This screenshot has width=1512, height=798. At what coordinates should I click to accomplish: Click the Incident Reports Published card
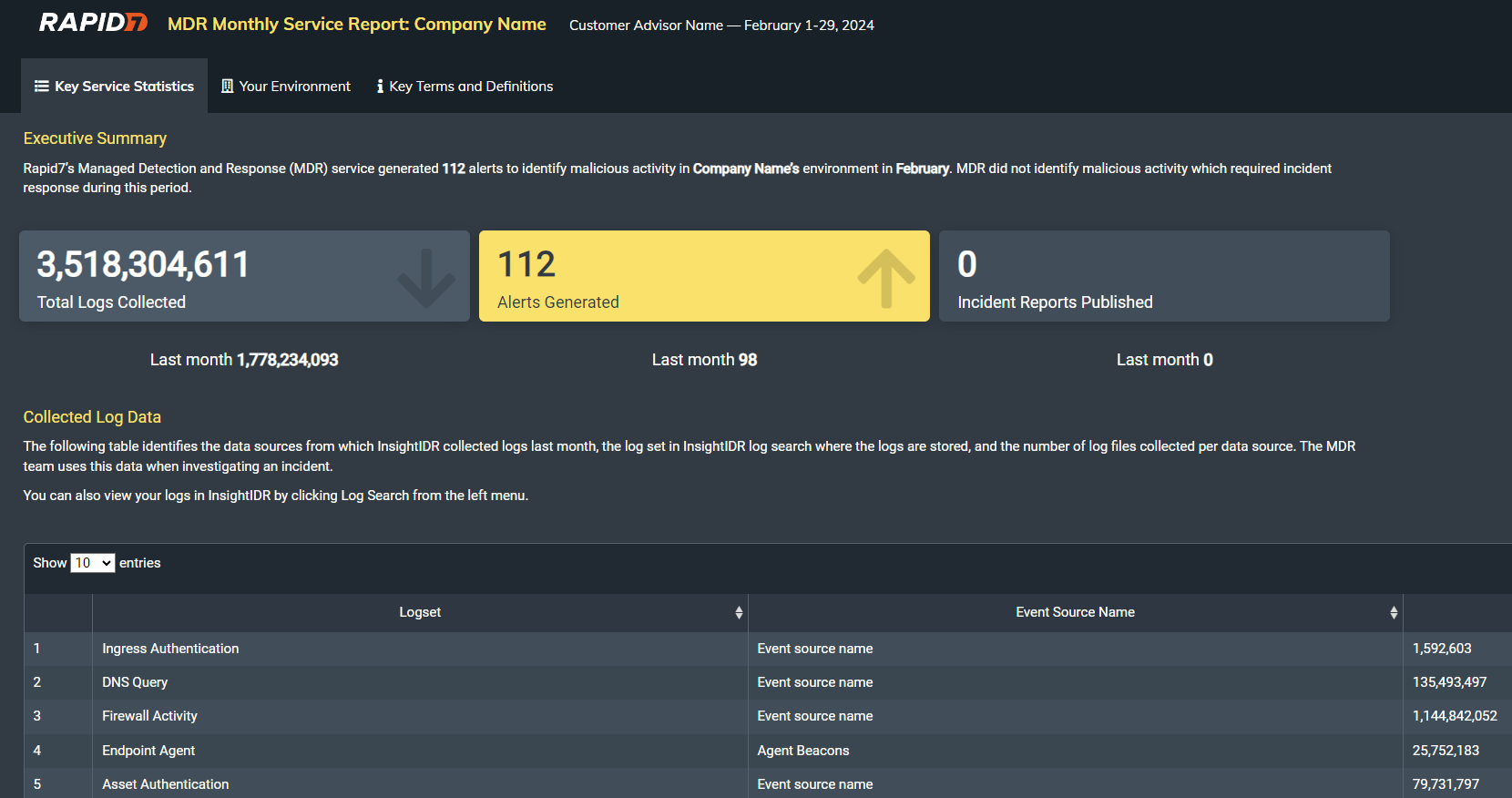(1163, 276)
